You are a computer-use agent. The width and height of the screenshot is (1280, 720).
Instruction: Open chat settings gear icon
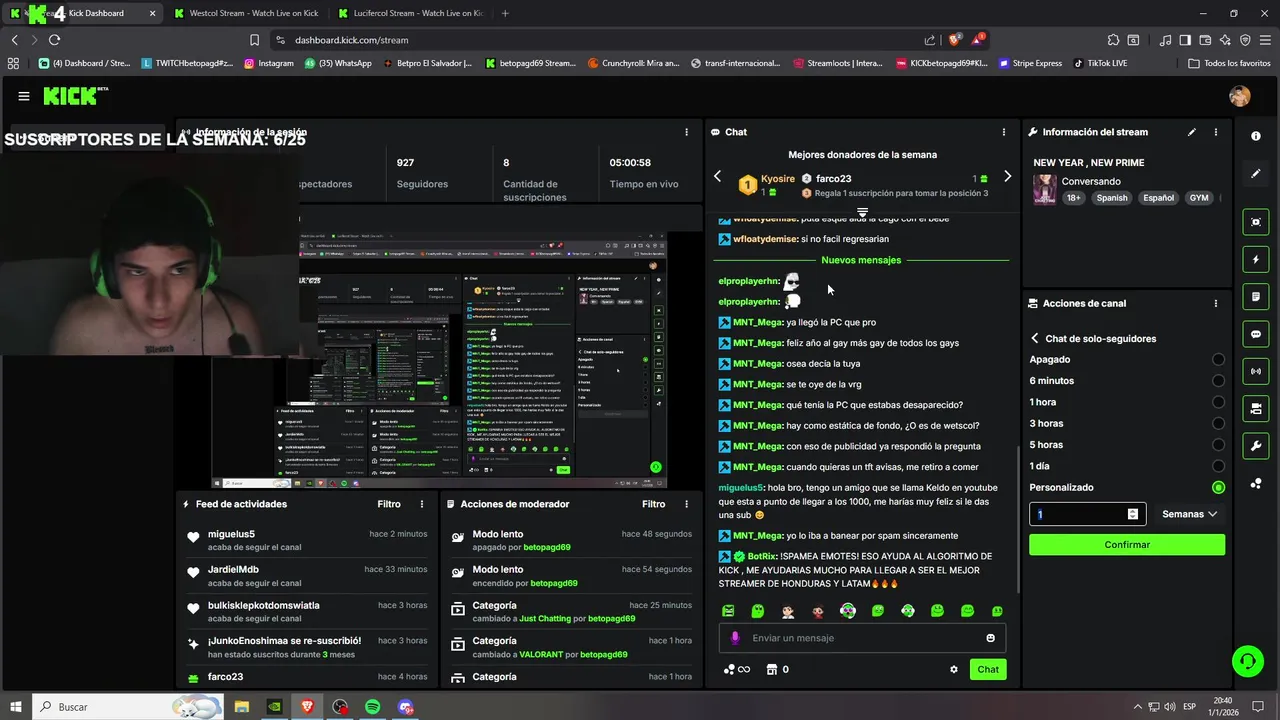pos(954,670)
